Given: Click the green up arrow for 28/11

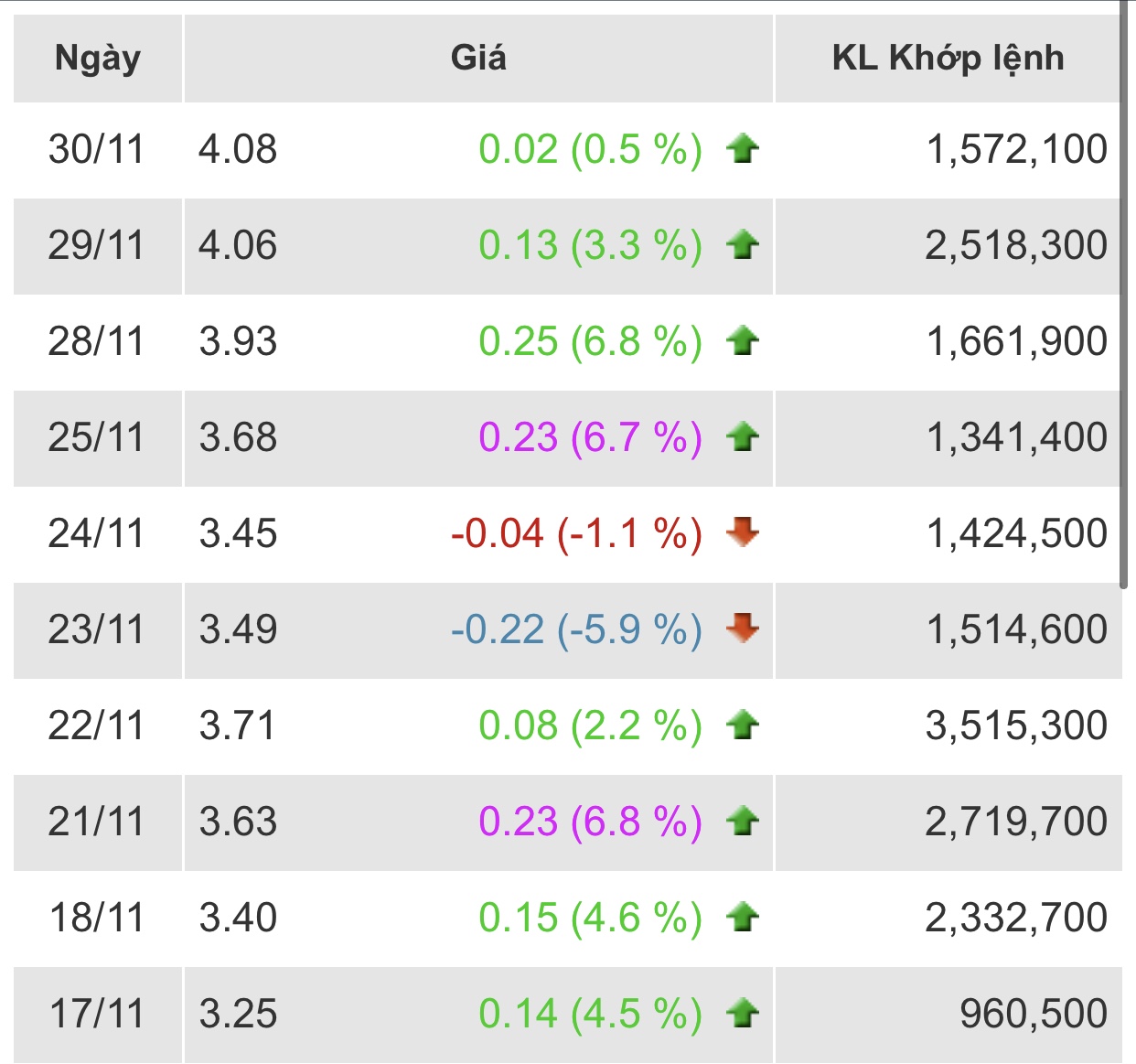Looking at the screenshot, I should (x=743, y=341).
